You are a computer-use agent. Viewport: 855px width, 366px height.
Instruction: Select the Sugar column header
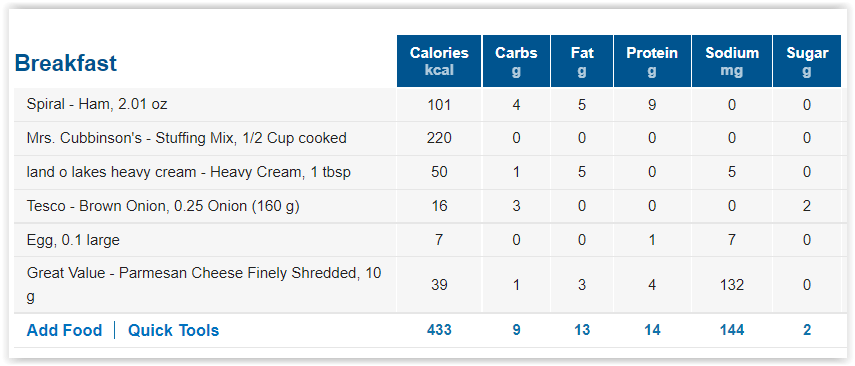point(807,61)
